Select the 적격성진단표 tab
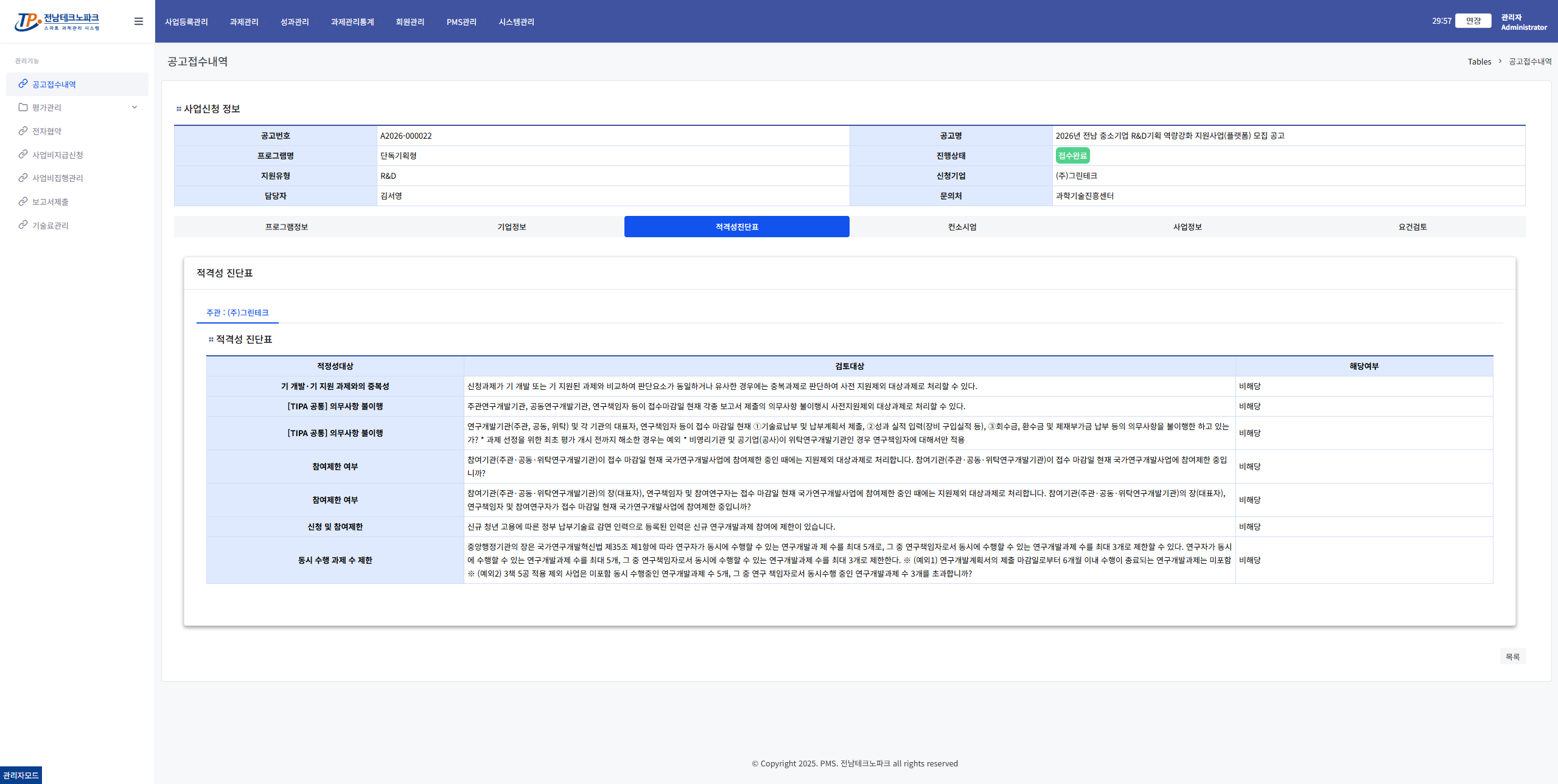The width and height of the screenshot is (1558, 784). coord(737,227)
